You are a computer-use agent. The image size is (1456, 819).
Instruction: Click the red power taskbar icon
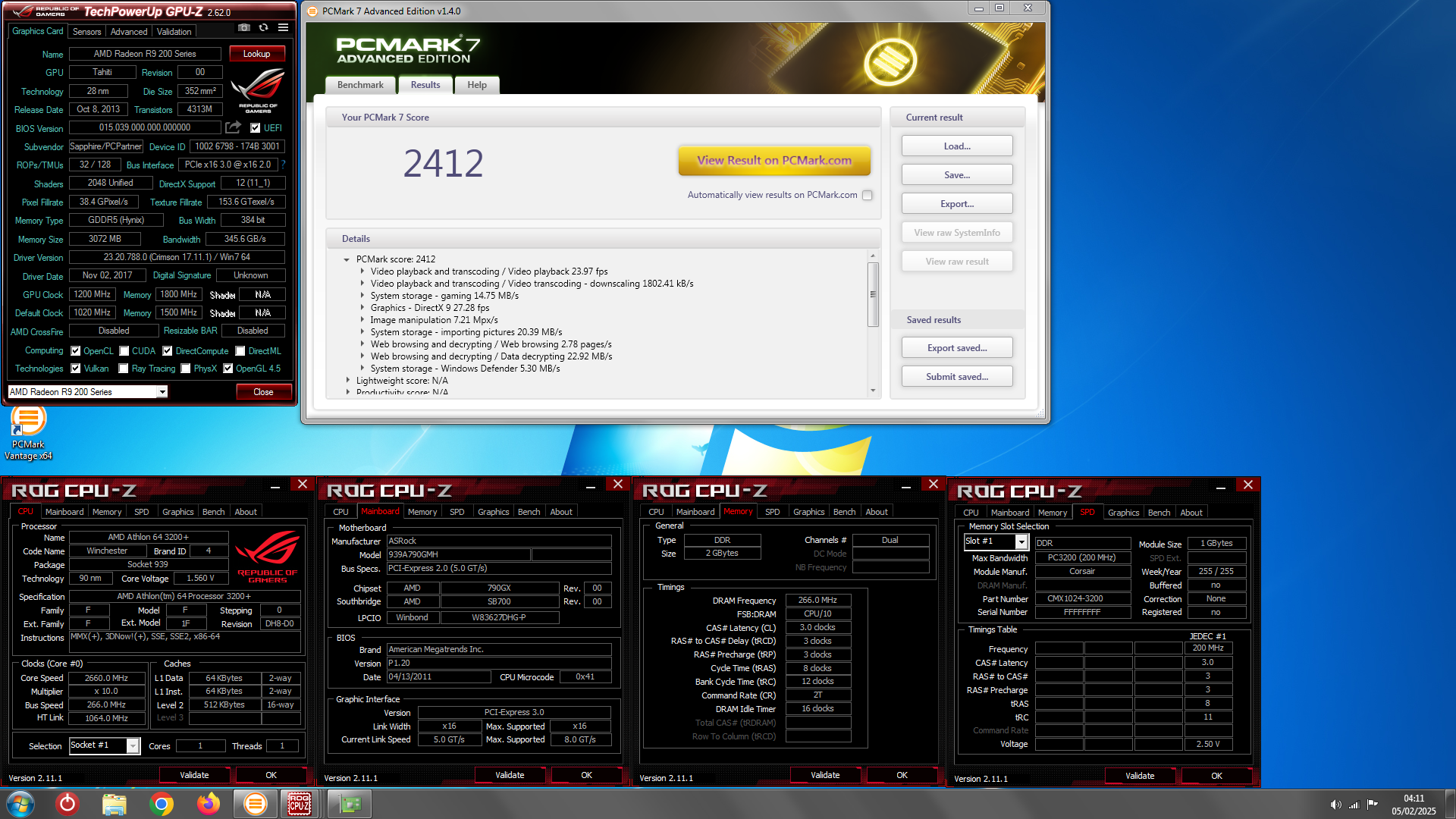point(67,804)
